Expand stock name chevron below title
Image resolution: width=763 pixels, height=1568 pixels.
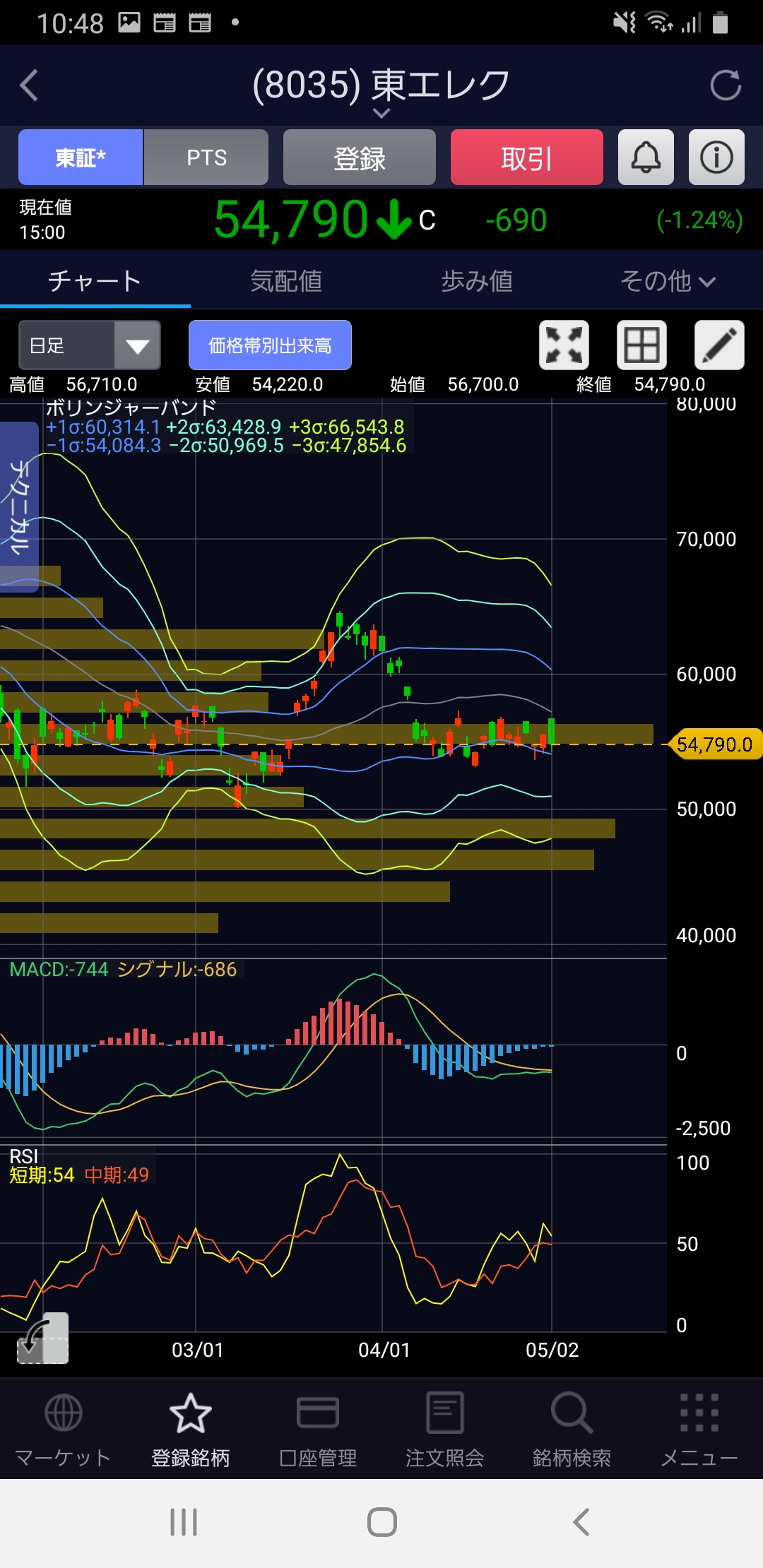click(x=381, y=113)
